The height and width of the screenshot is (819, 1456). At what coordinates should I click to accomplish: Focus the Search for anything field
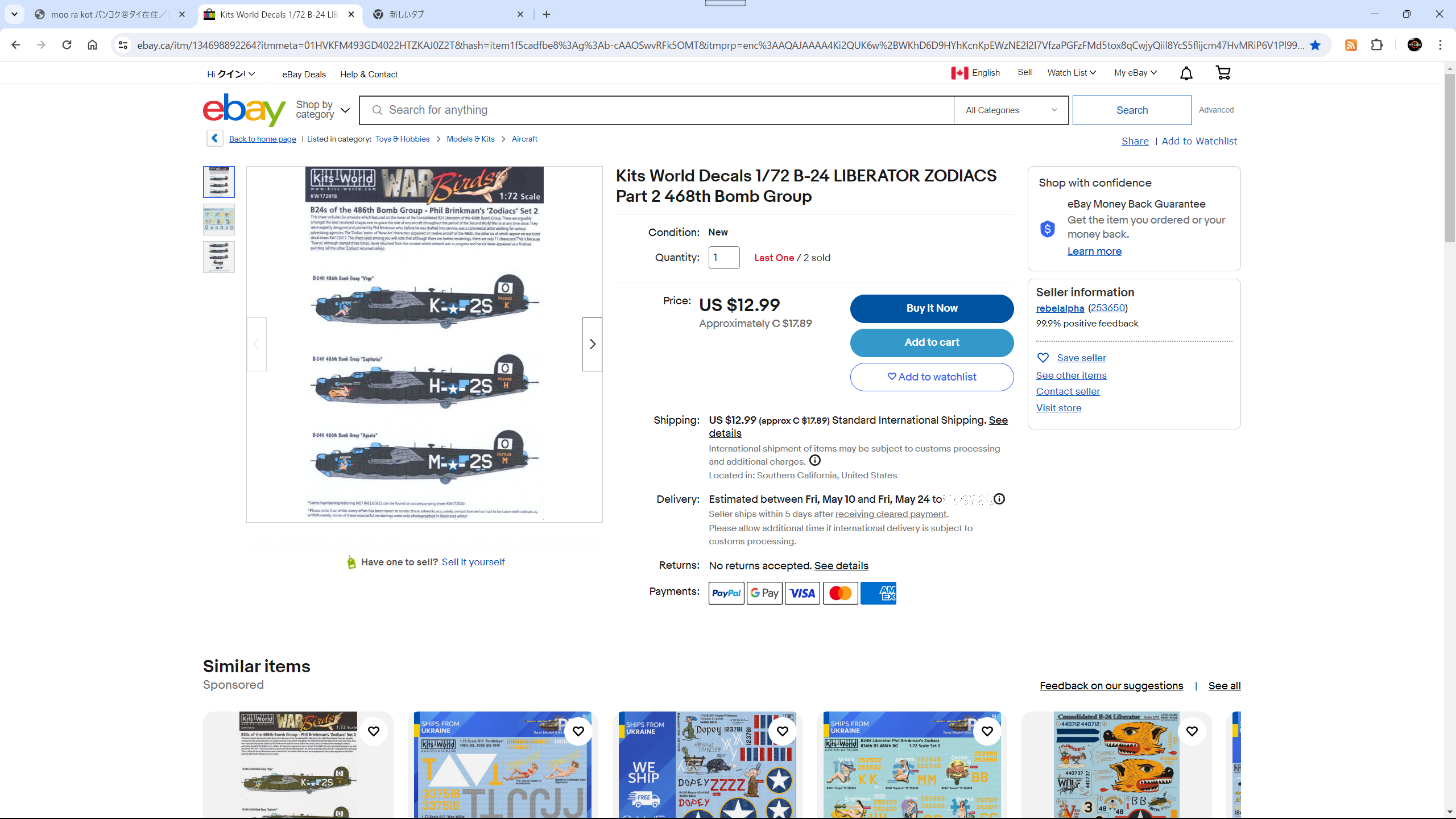(x=657, y=110)
